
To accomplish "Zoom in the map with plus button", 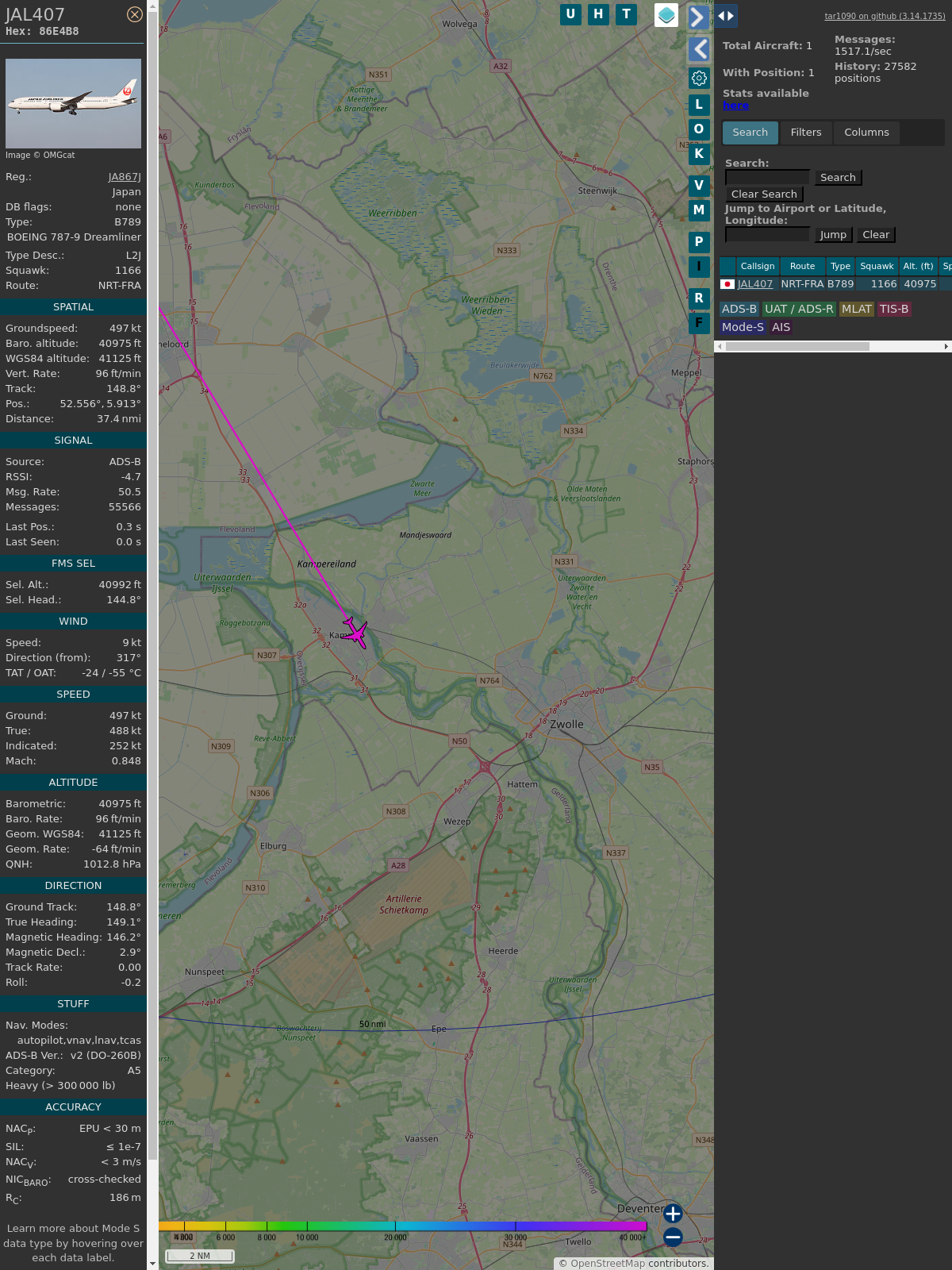I will pyautogui.click(x=673, y=1214).
